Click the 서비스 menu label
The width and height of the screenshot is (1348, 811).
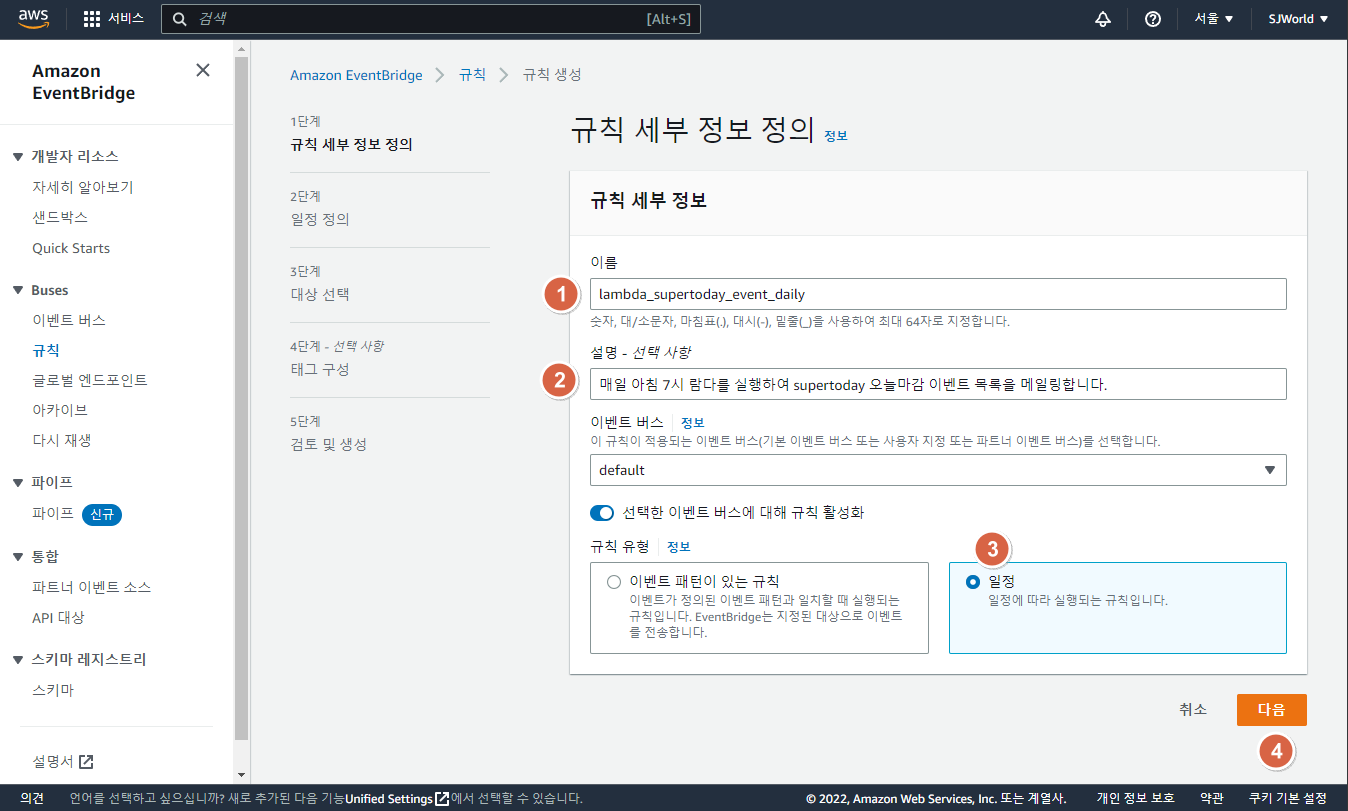tap(126, 19)
